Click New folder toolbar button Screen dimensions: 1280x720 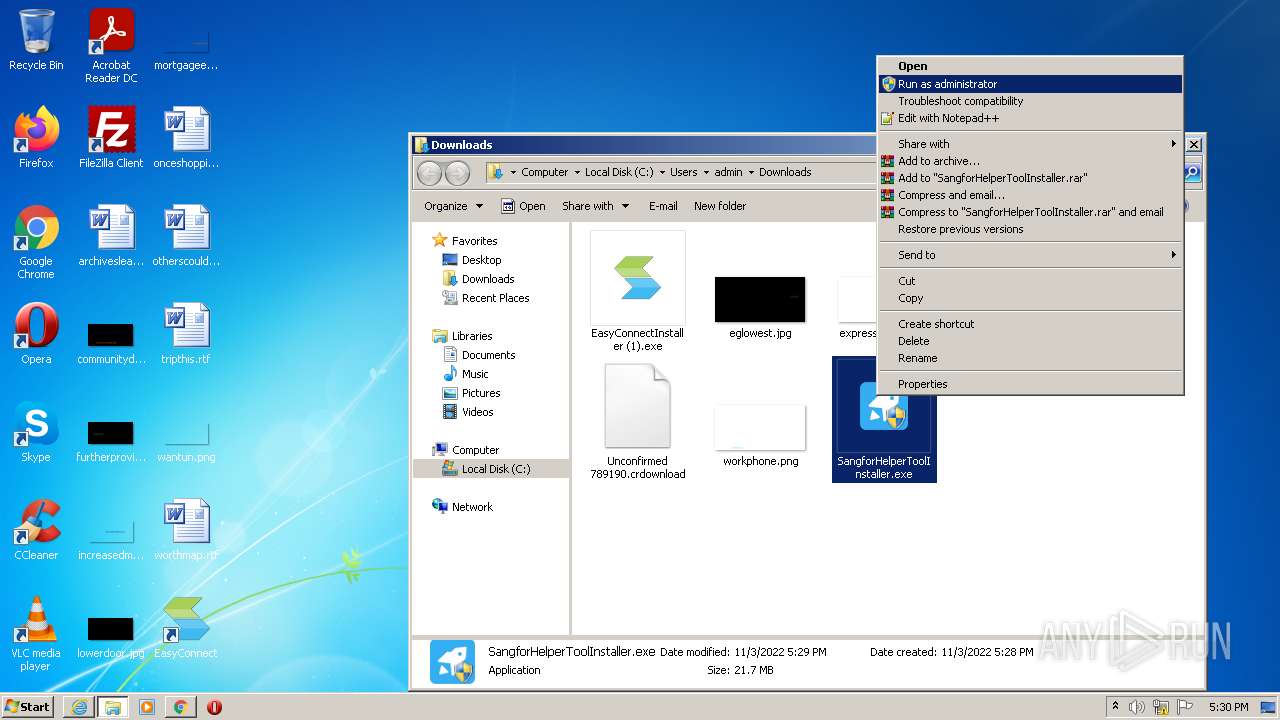tap(720, 206)
